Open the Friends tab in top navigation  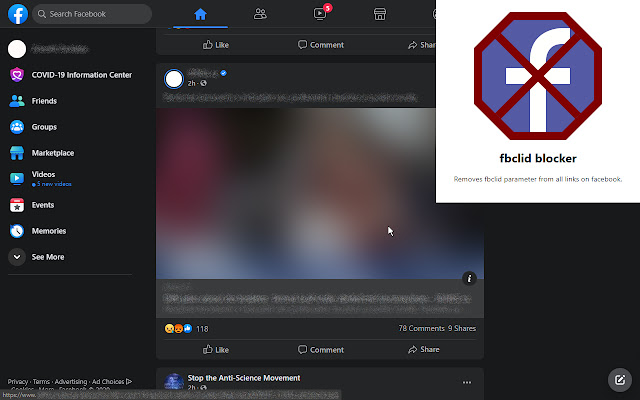260,14
